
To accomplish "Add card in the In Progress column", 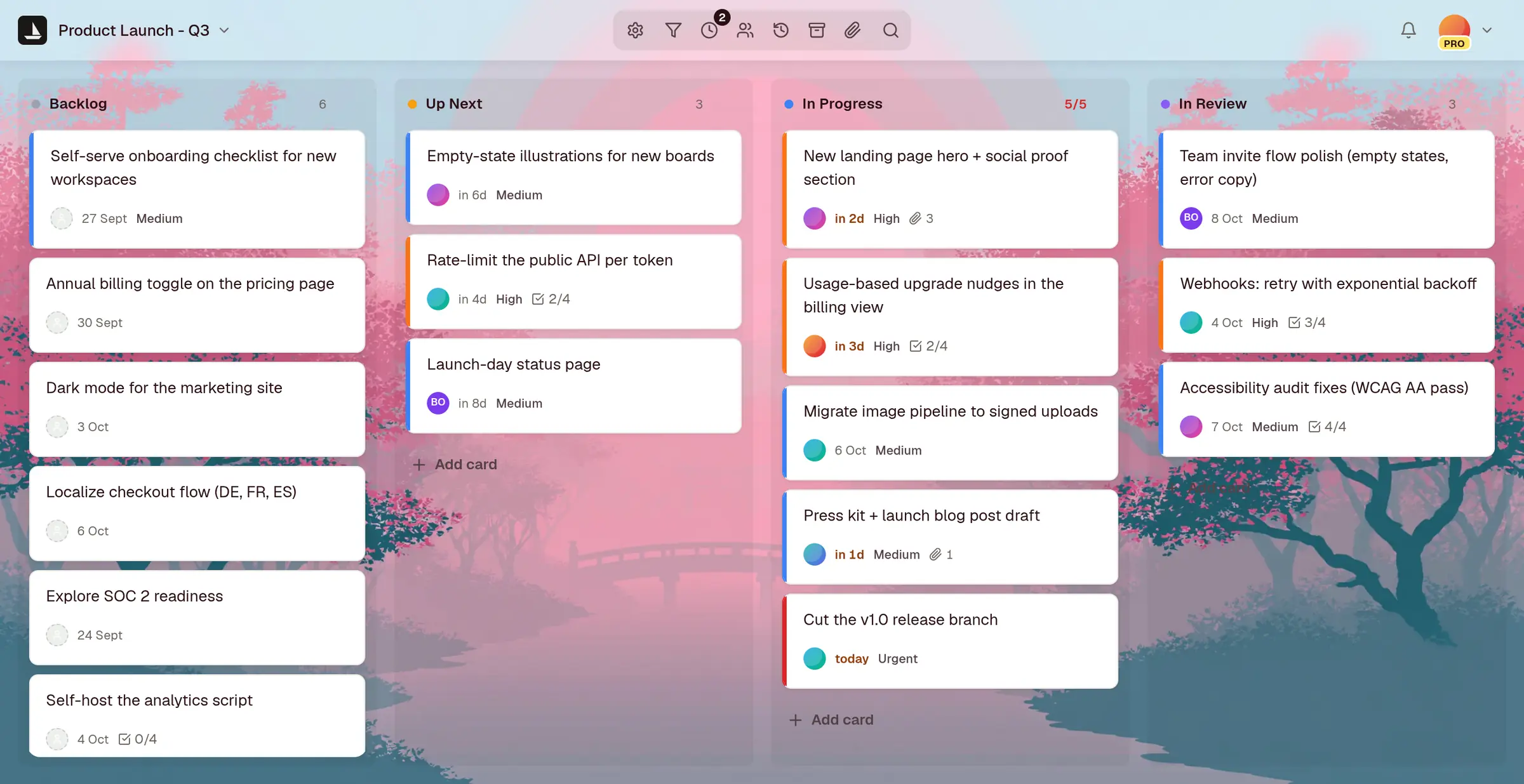I will [831, 720].
